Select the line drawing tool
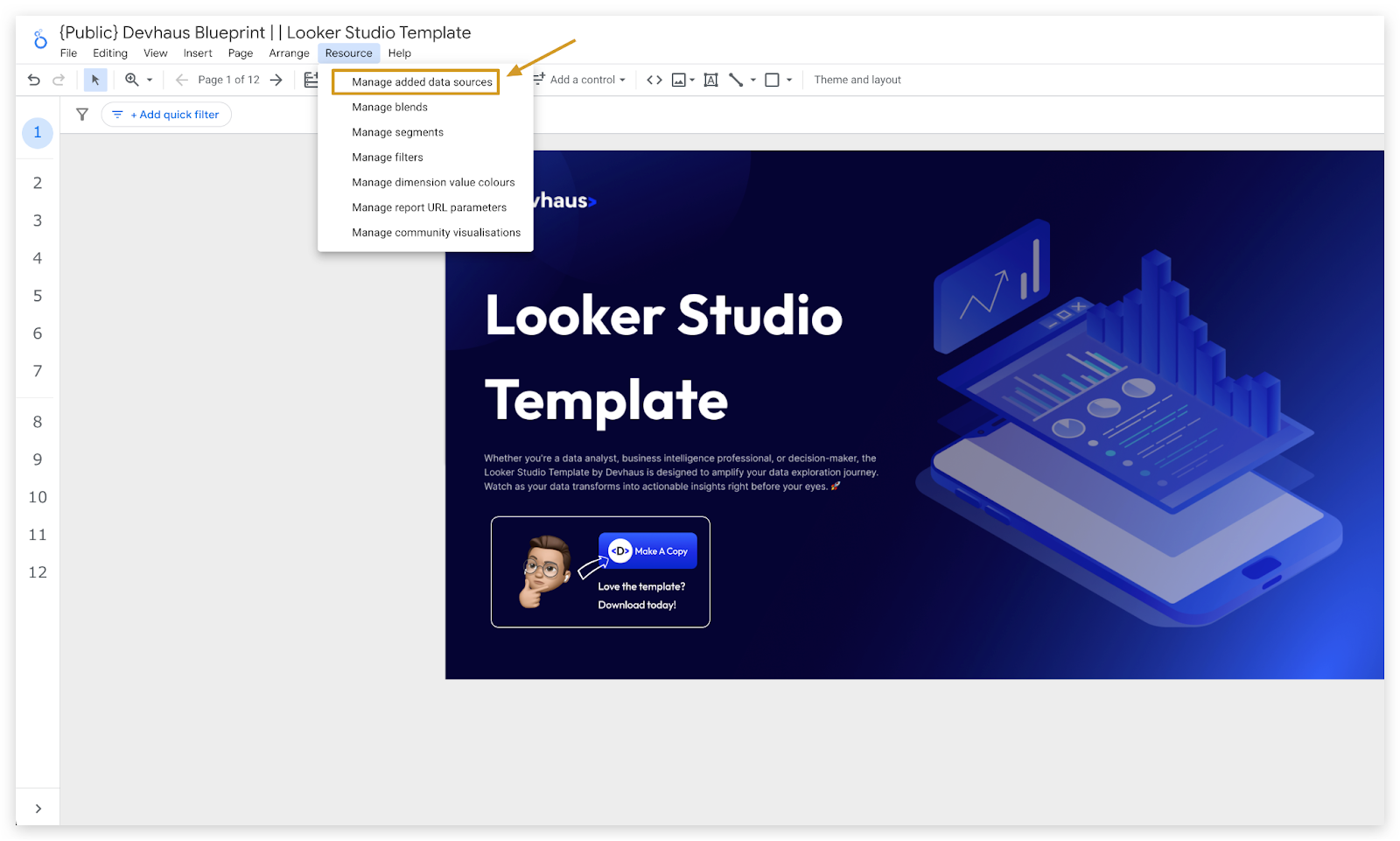Image resolution: width=1400 pixels, height=841 pixels. (736, 80)
